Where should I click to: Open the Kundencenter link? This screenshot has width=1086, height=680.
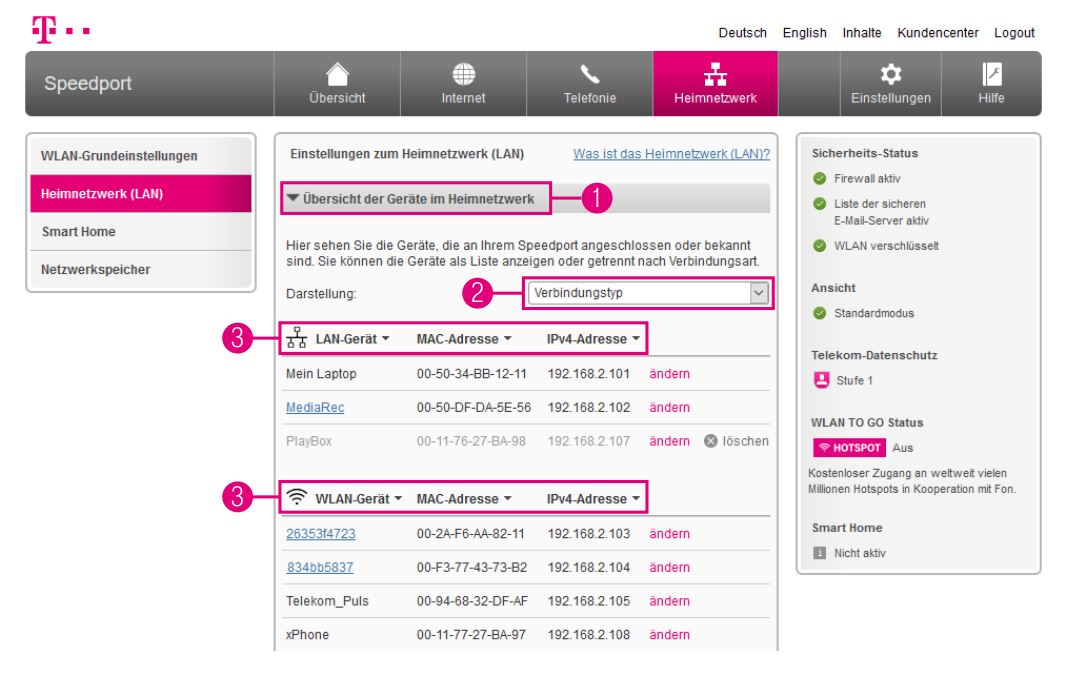coord(938,33)
